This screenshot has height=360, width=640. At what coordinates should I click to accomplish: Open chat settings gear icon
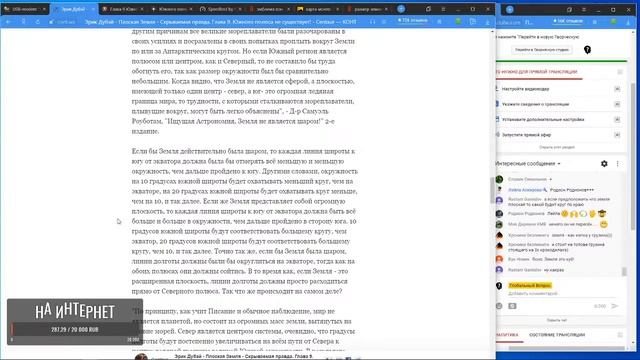[x=604, y=164]
